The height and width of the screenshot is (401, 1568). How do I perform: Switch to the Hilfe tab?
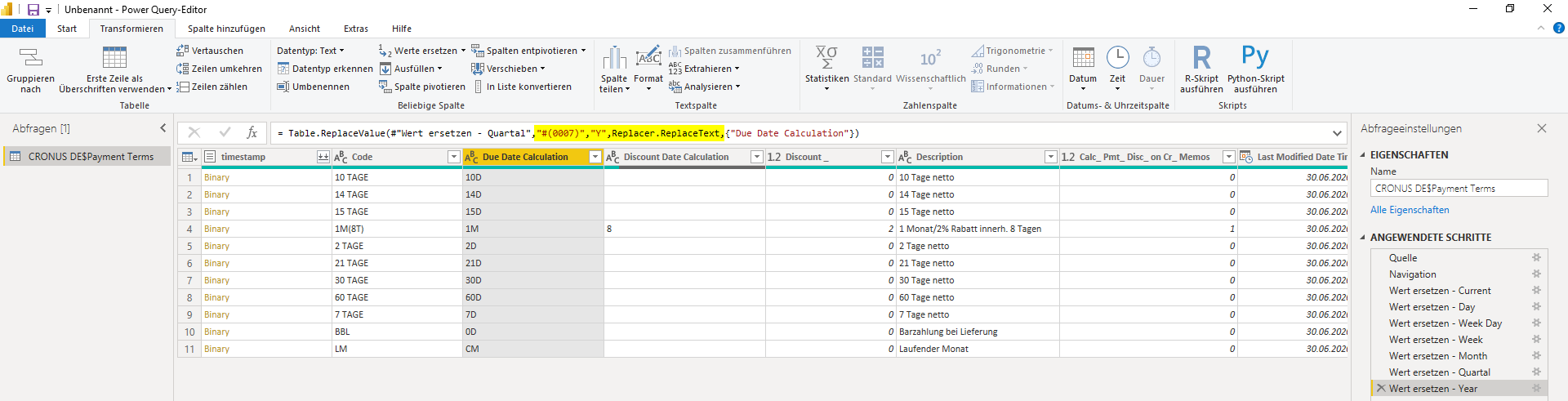pyautogui.click(x=402, y=29)
